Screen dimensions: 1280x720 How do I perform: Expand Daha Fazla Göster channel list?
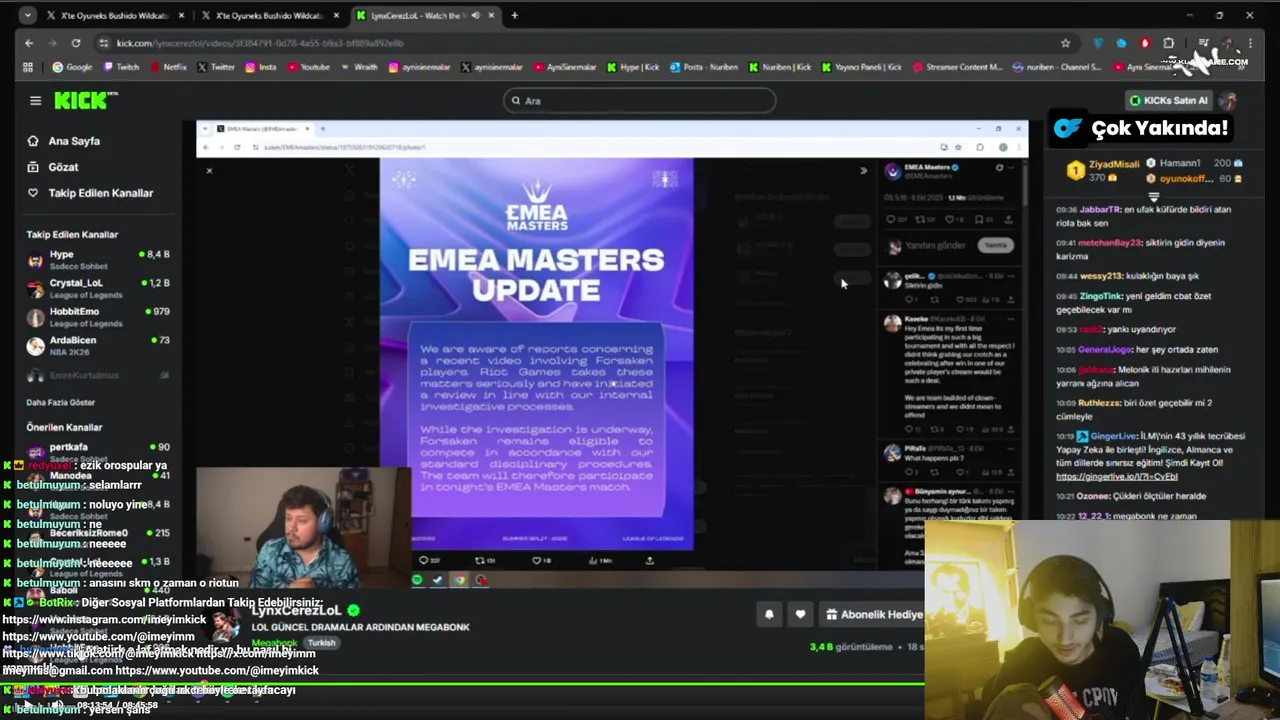[61, 402]
